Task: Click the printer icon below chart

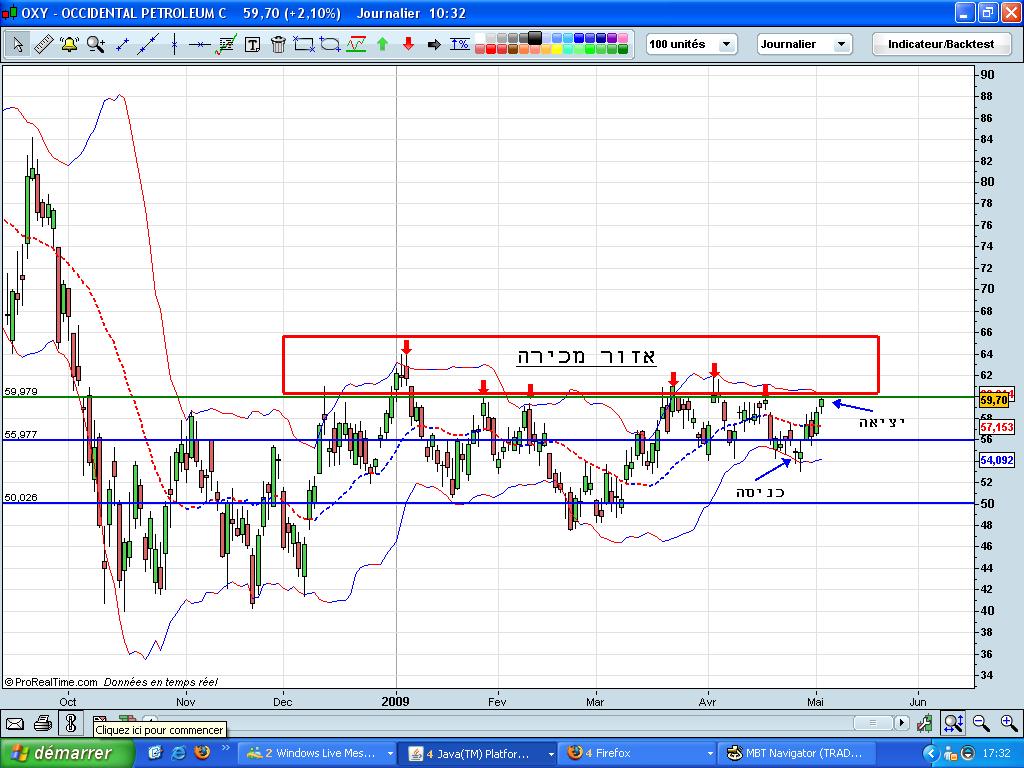Action: pos(42,724)
